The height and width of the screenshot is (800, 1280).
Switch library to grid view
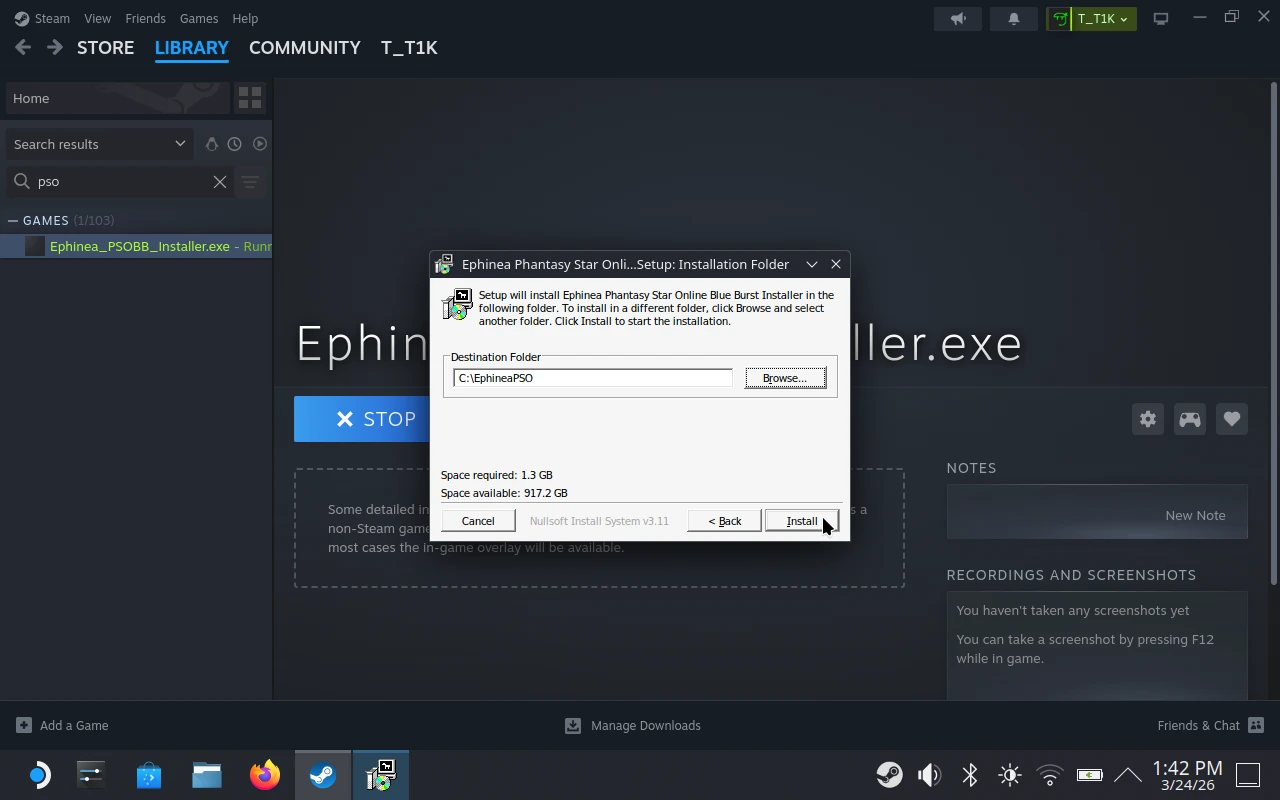tap(250, 97)
